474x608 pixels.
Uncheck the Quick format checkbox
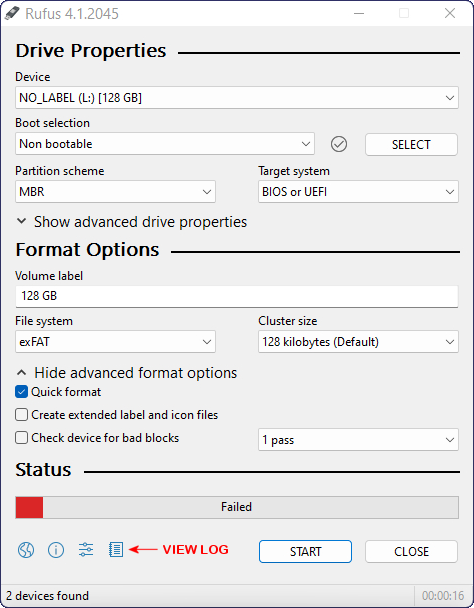21,392
